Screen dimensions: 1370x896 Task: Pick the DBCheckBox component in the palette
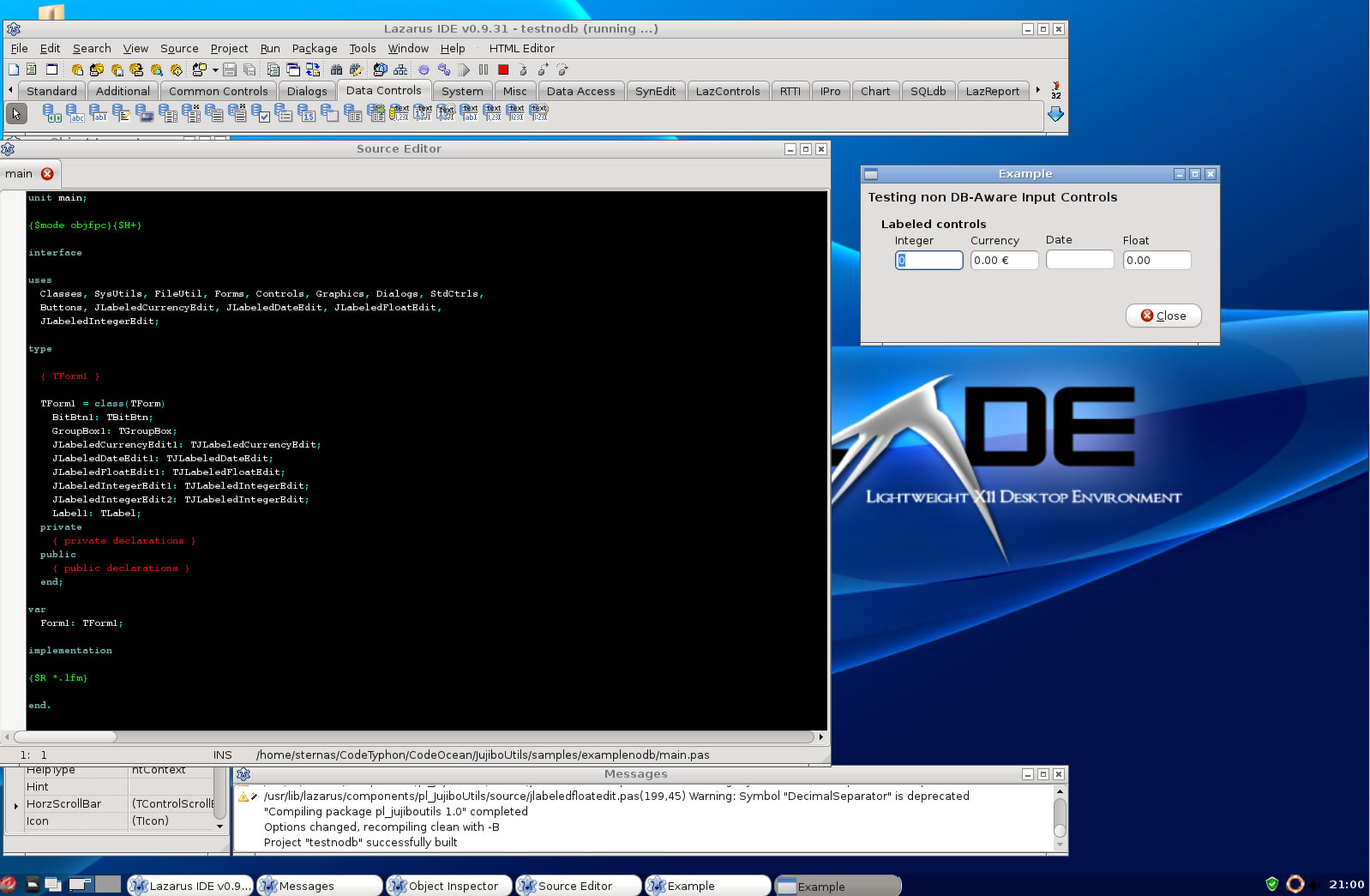261,113
